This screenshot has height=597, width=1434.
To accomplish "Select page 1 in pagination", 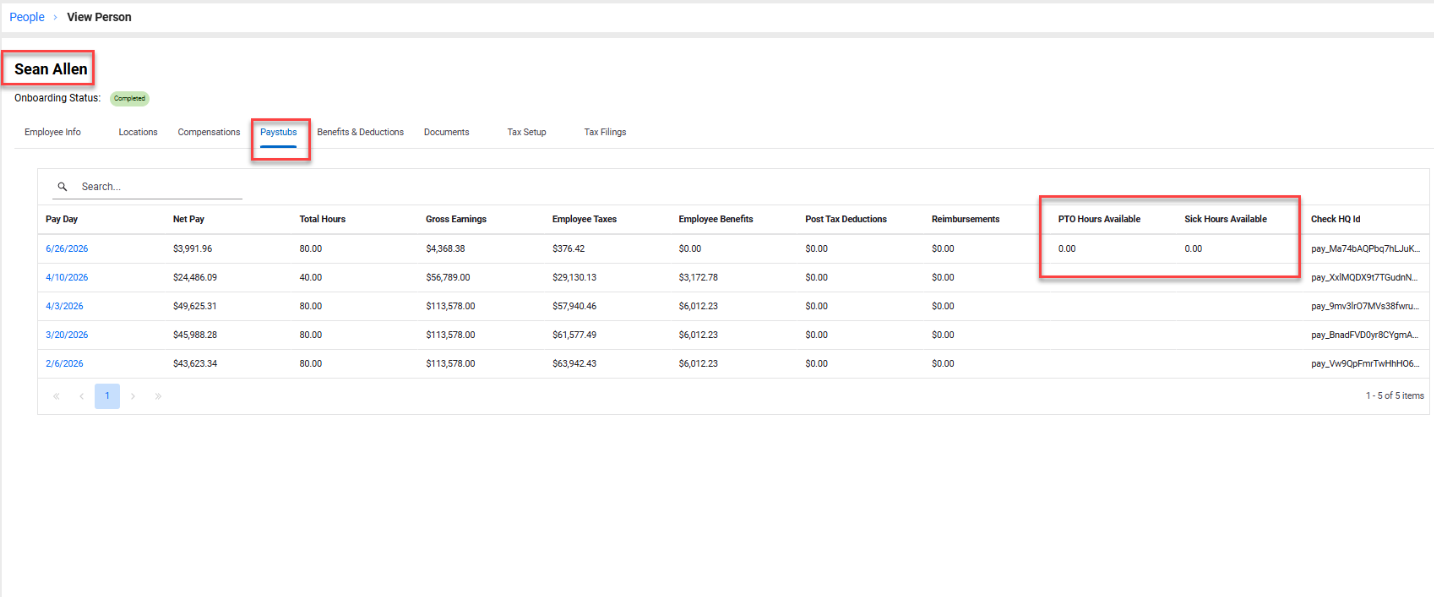I will pyautogui.click(x=107, y=396).
